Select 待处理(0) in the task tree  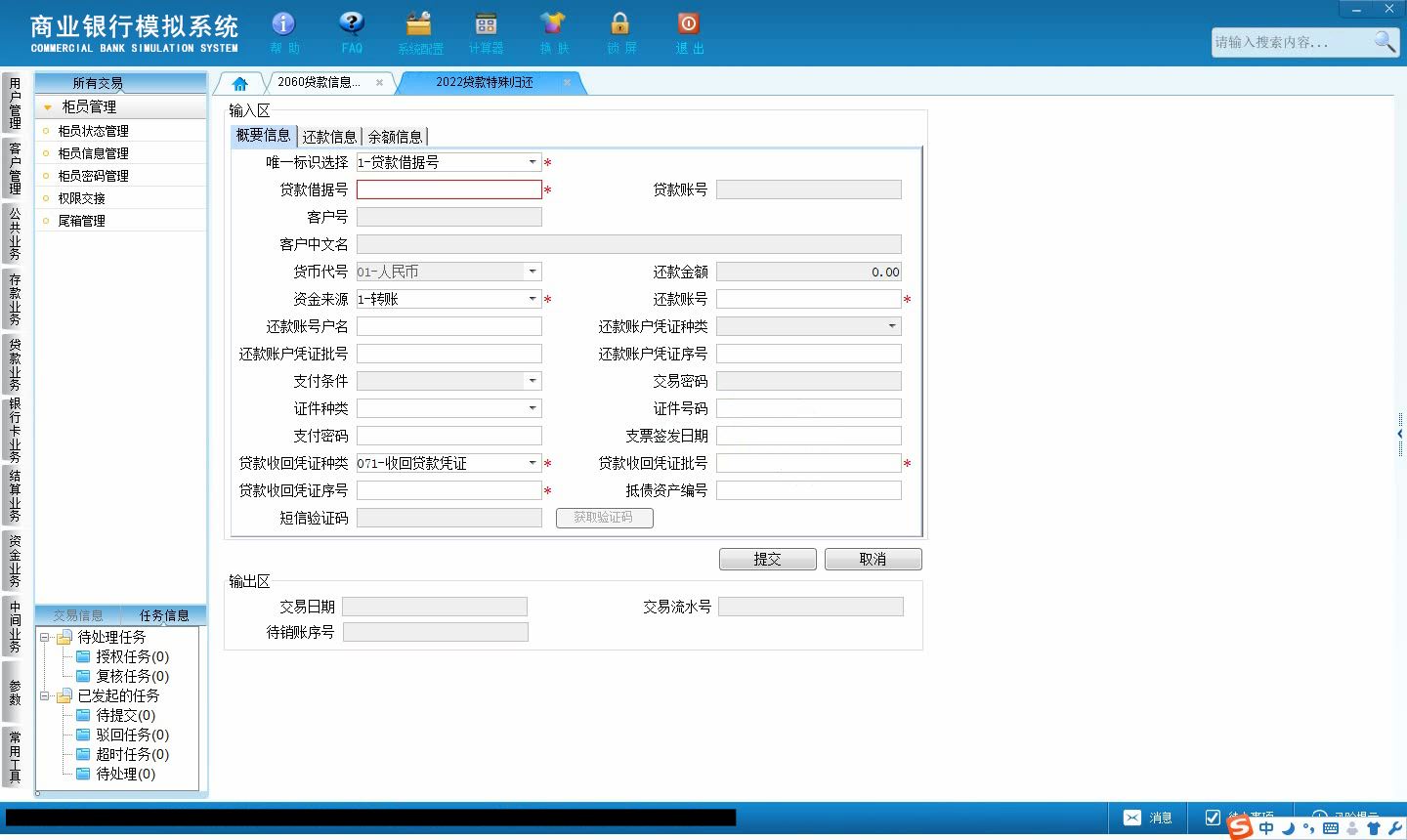[125, 775]
